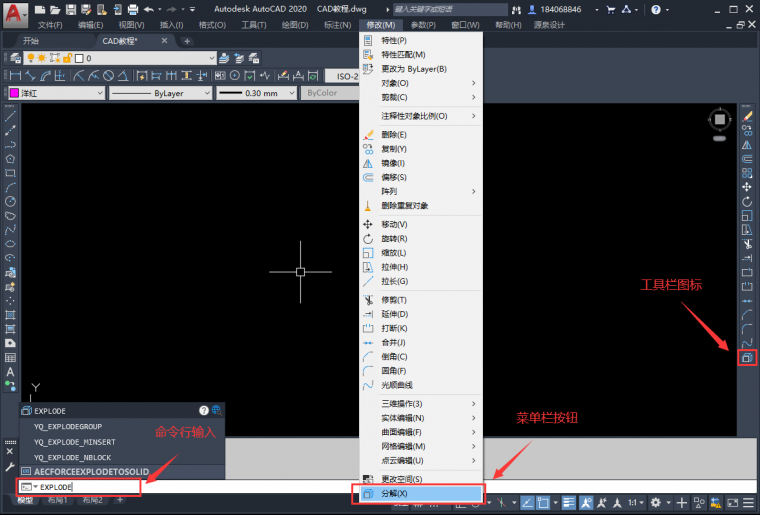Screen dimensions: 760x515
Task: Click the Clean Screen icon in status bar
Action: click(x=733, y=503)
